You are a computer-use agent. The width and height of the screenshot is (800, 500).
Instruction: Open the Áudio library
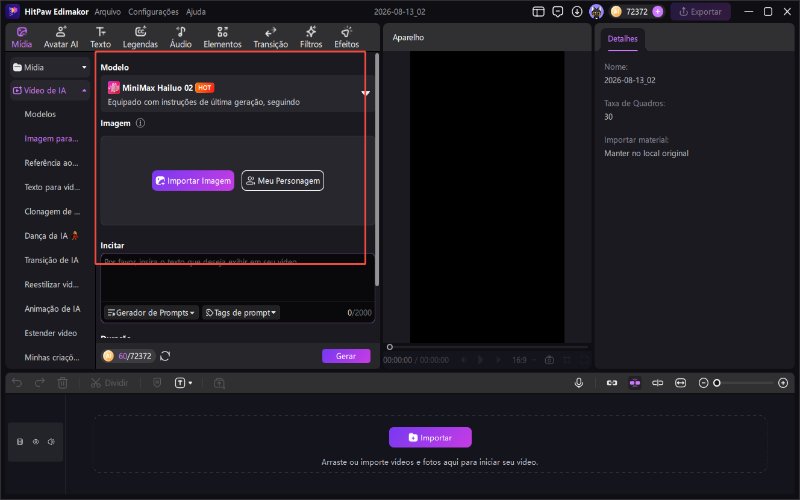coord(181,37)
